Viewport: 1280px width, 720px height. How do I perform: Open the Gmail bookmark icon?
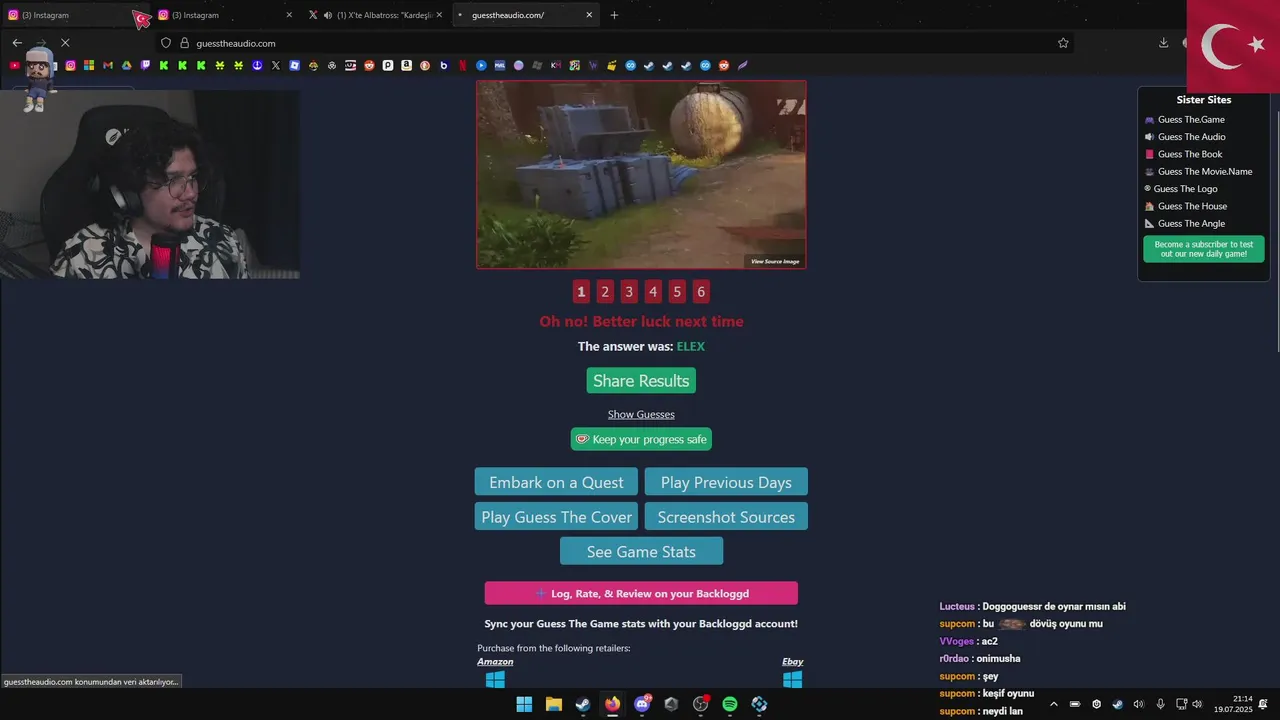(107, 65)
